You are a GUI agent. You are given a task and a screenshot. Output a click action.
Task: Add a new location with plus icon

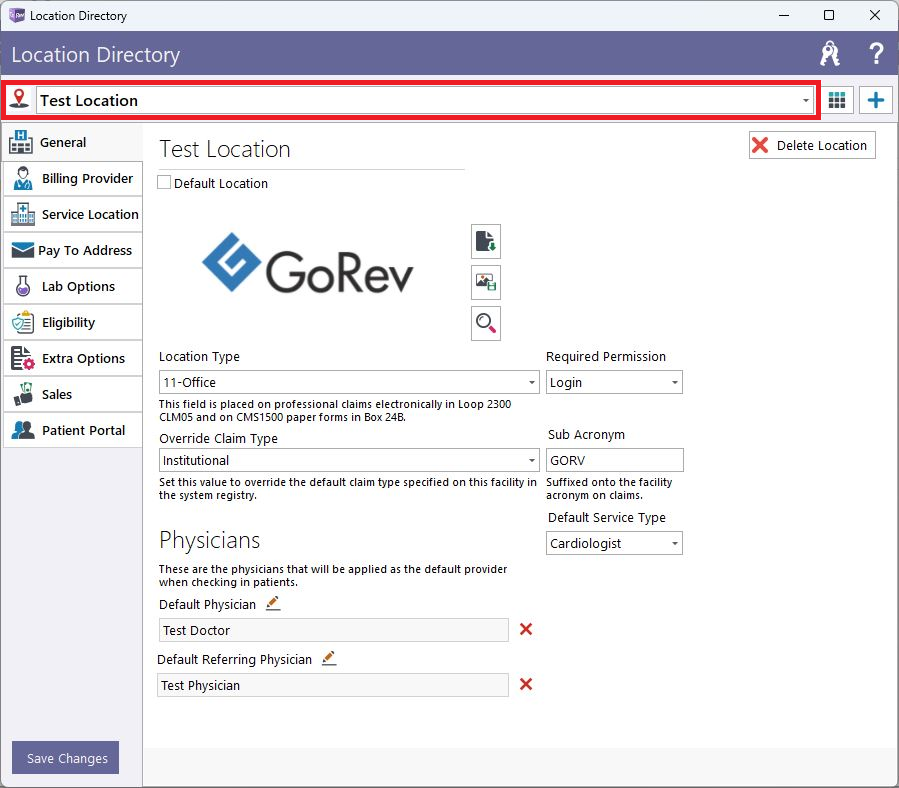click(875, 100)
